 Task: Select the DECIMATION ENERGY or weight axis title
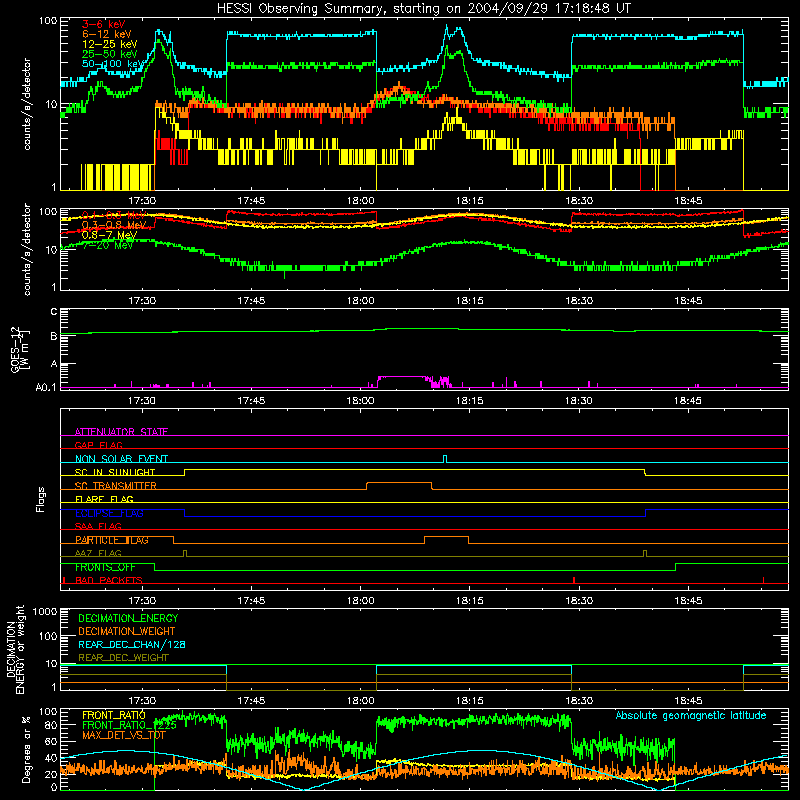15,649
